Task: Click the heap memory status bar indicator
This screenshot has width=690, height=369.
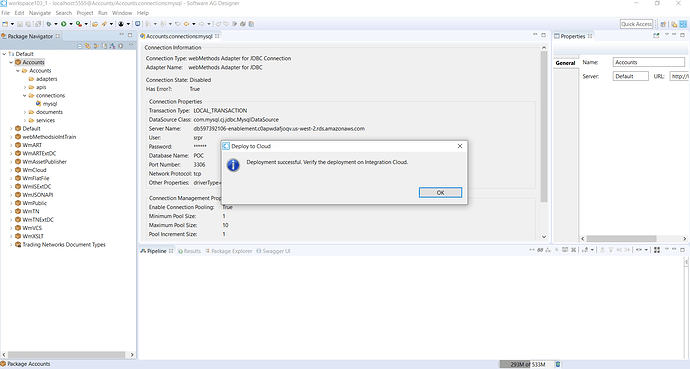Action: coord(527,364)
